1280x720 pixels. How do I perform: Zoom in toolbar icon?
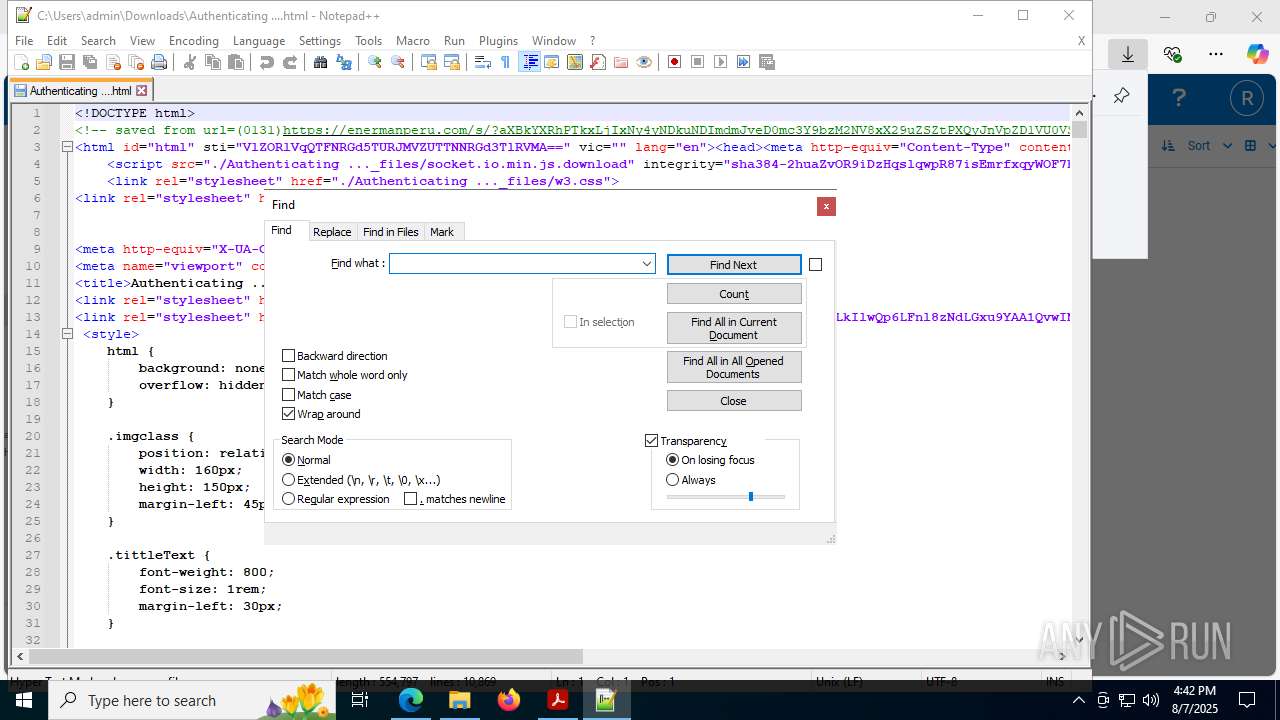coord(374,62)
